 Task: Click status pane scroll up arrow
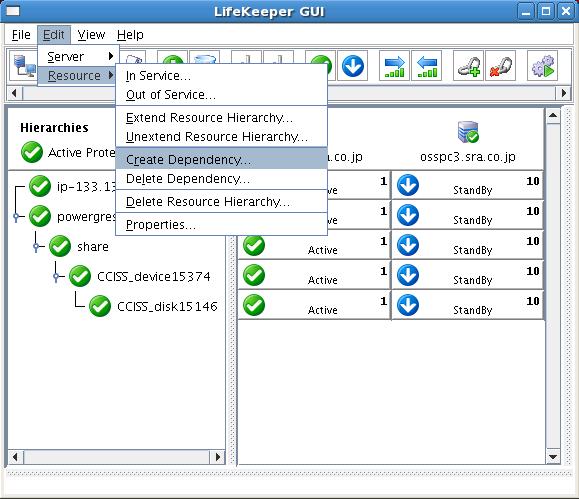pyautogui.click(x=553, y=116)
